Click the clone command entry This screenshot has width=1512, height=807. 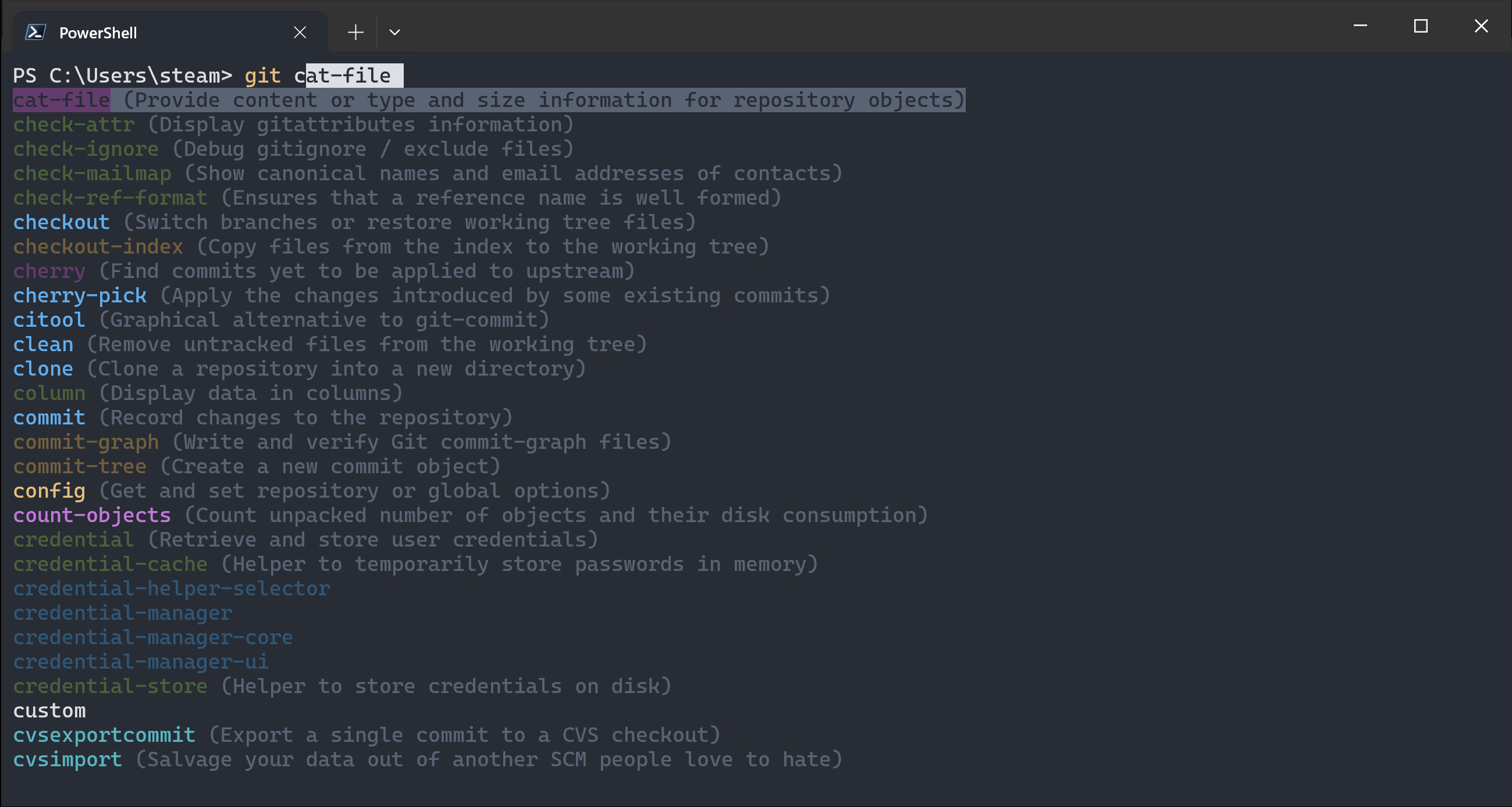point(42,368)
